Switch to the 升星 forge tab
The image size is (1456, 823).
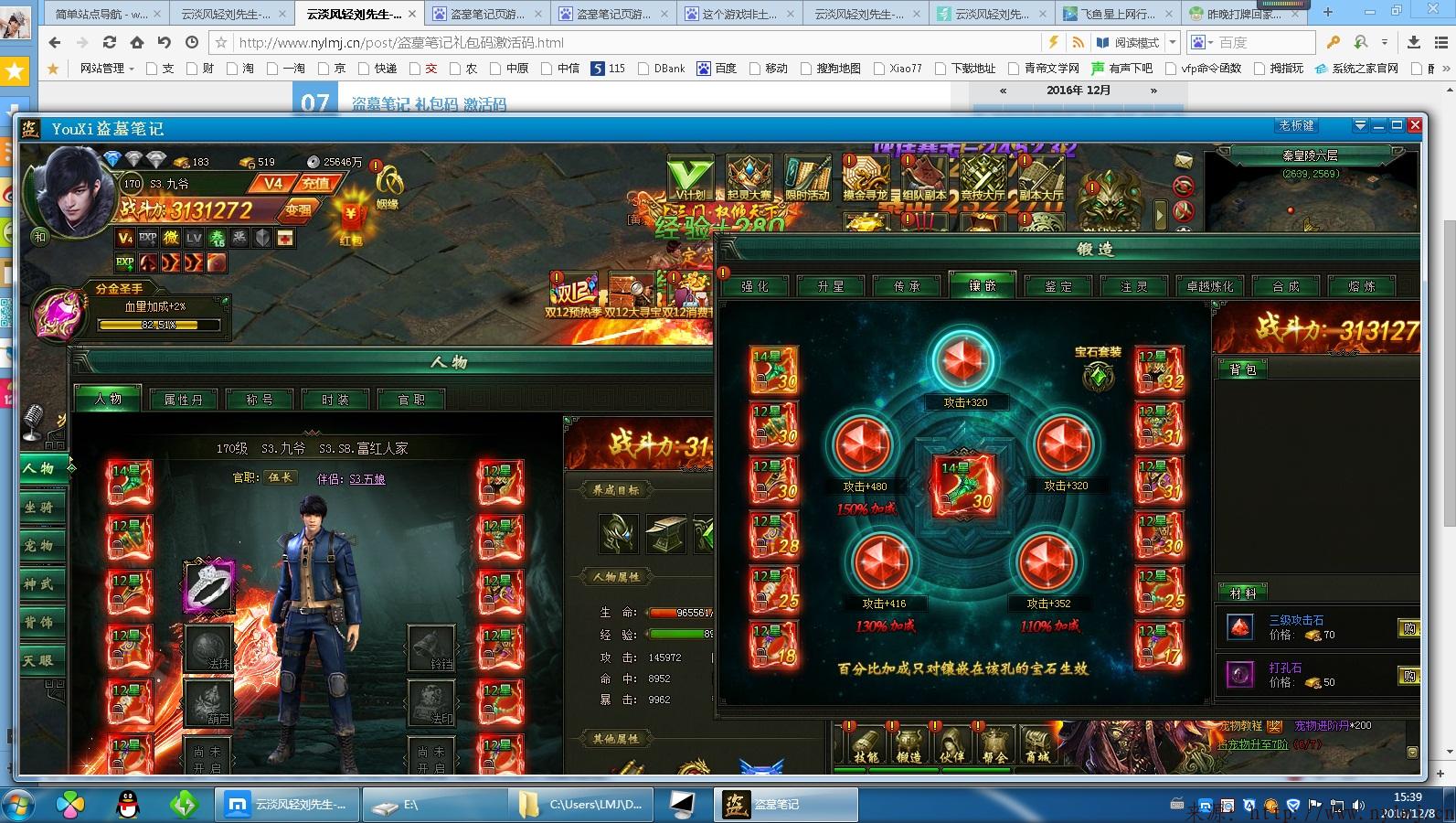click(831, 286)
